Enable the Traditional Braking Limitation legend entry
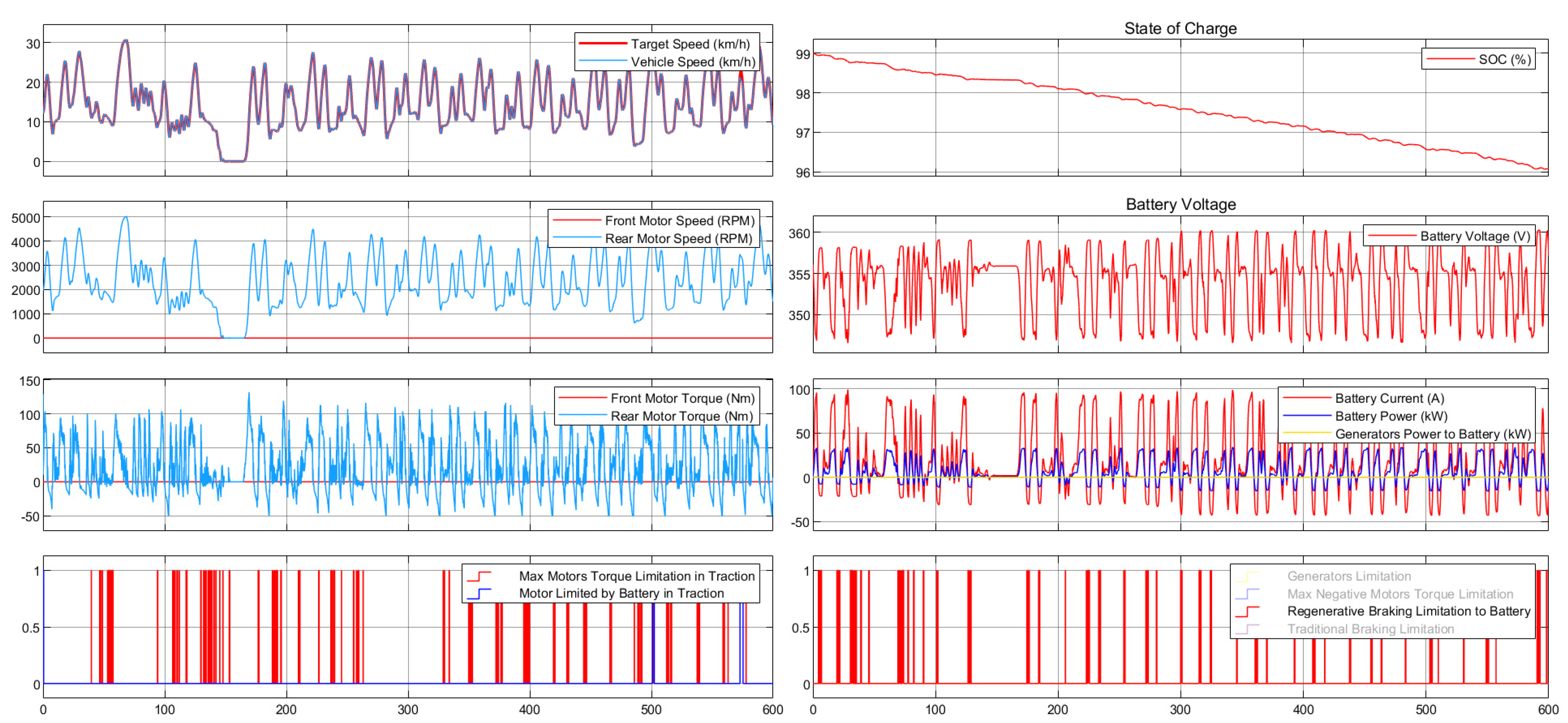The width and height of the screenshot is (1568, 723). point(1369,629)
